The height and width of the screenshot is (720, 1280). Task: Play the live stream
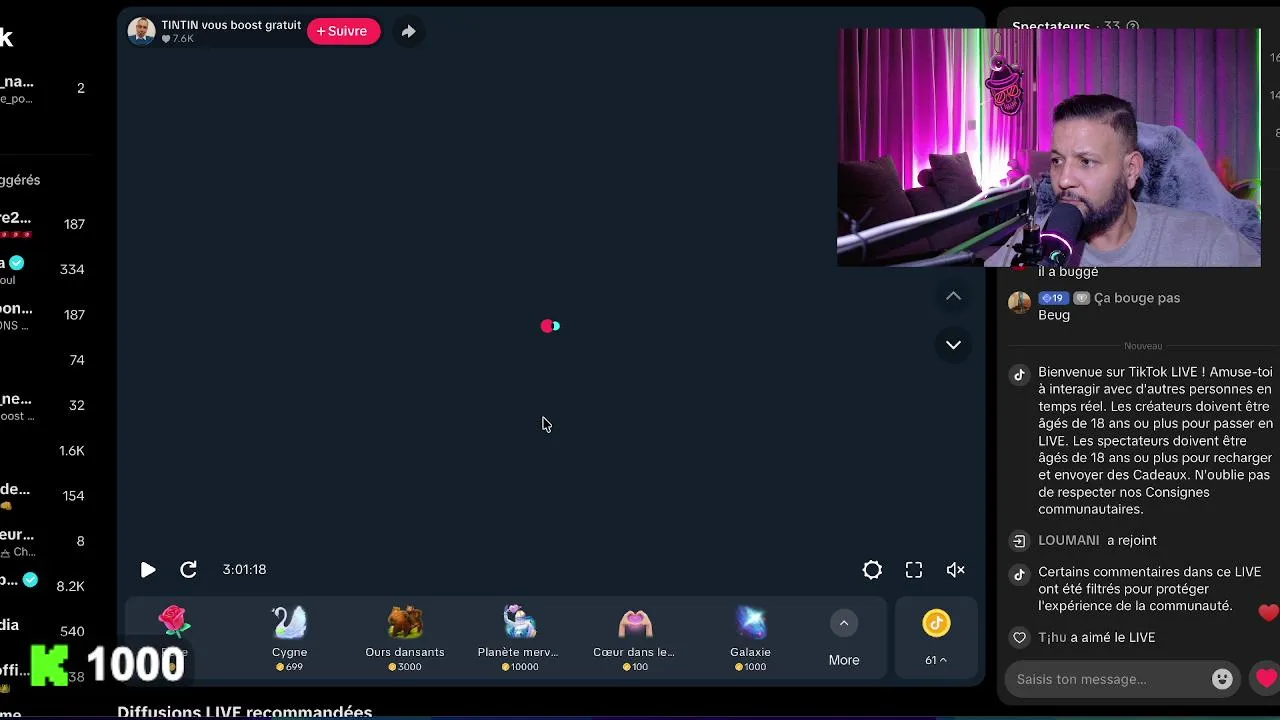(x=148, y=569)
